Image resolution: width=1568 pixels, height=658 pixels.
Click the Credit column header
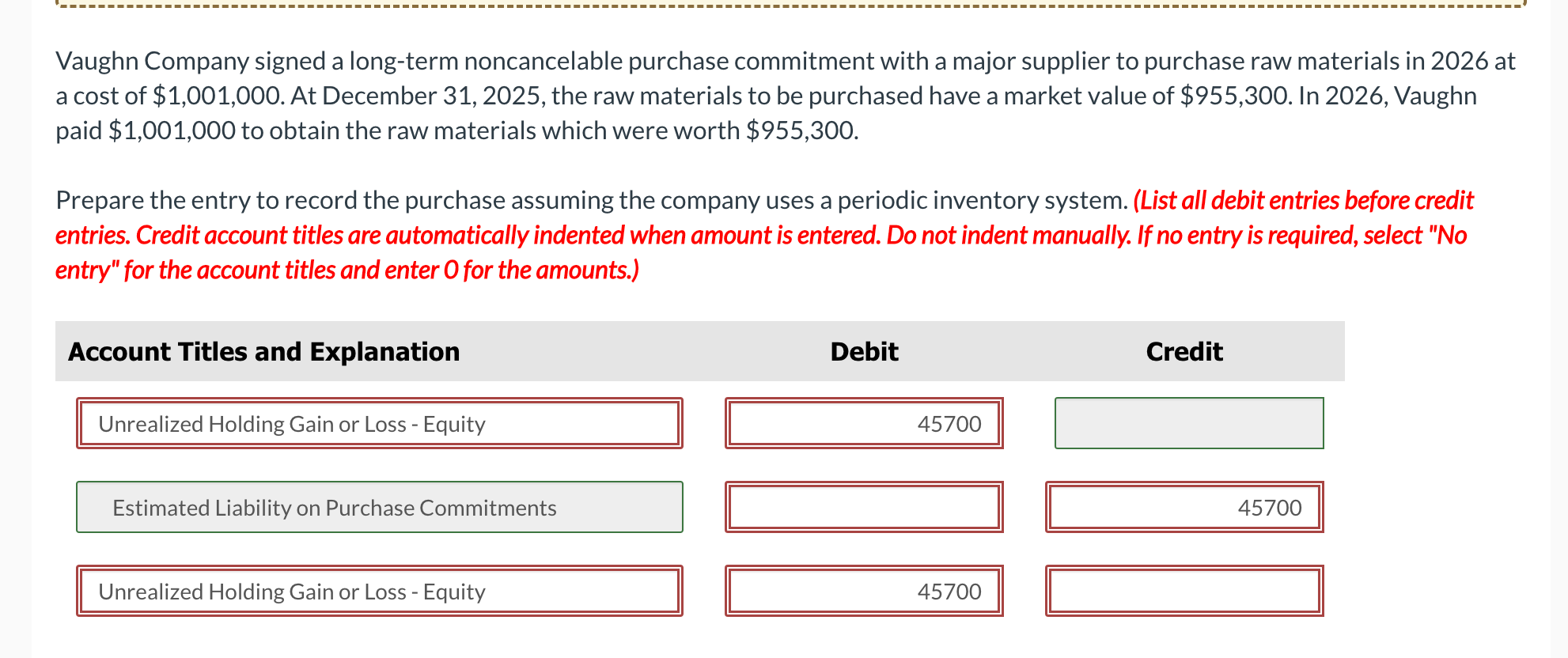[1184, 351]
